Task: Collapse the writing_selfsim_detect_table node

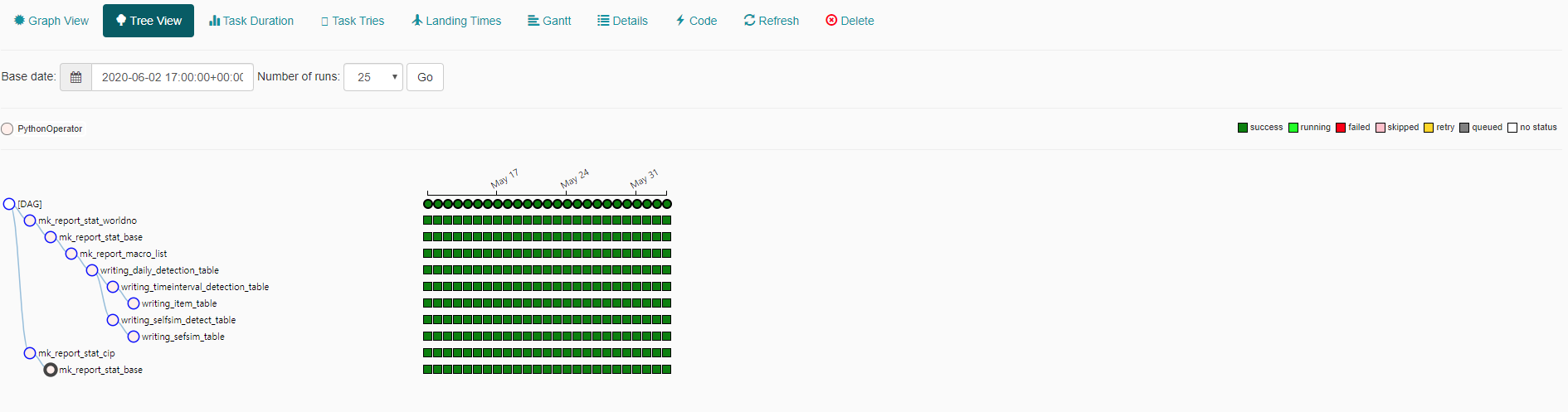Action: click(113, 320)
